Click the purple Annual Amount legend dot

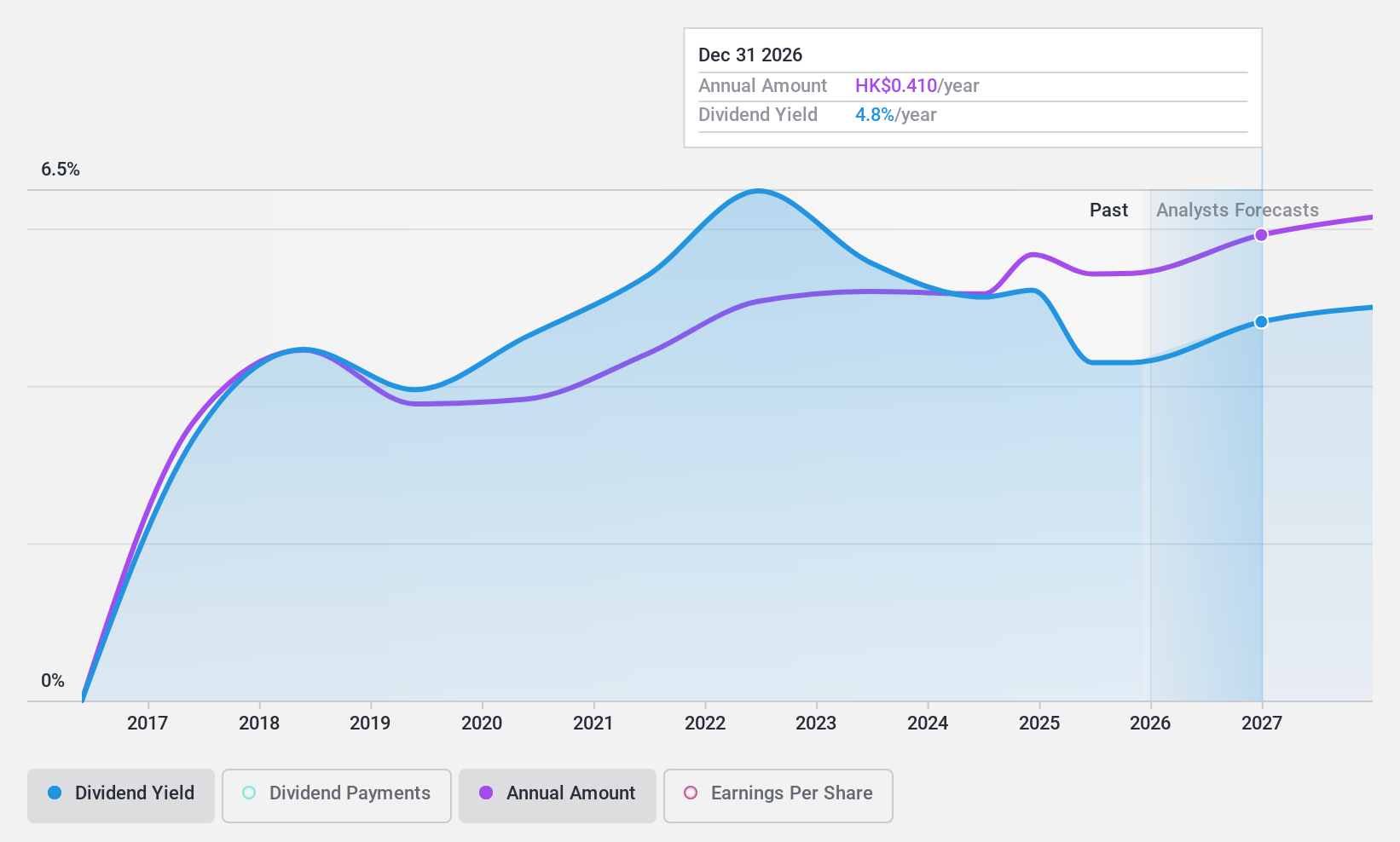coord(487,793)
